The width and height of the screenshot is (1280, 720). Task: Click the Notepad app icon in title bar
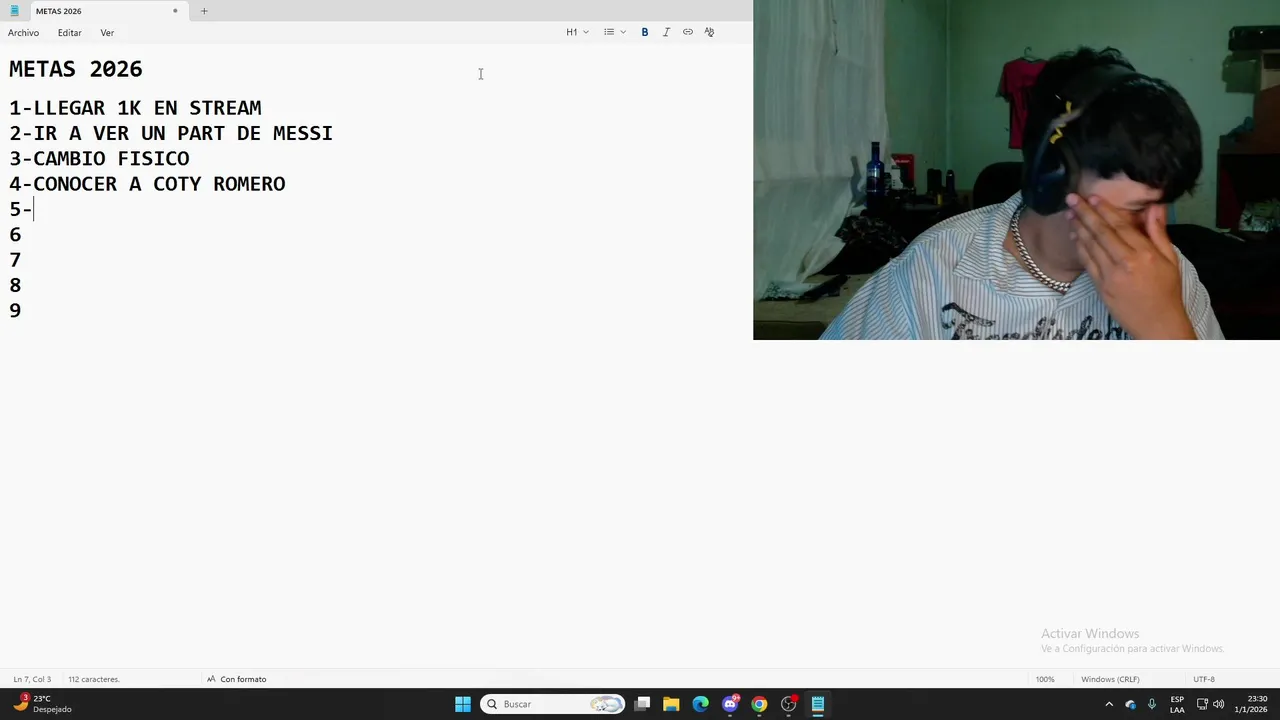click(14, 11)
